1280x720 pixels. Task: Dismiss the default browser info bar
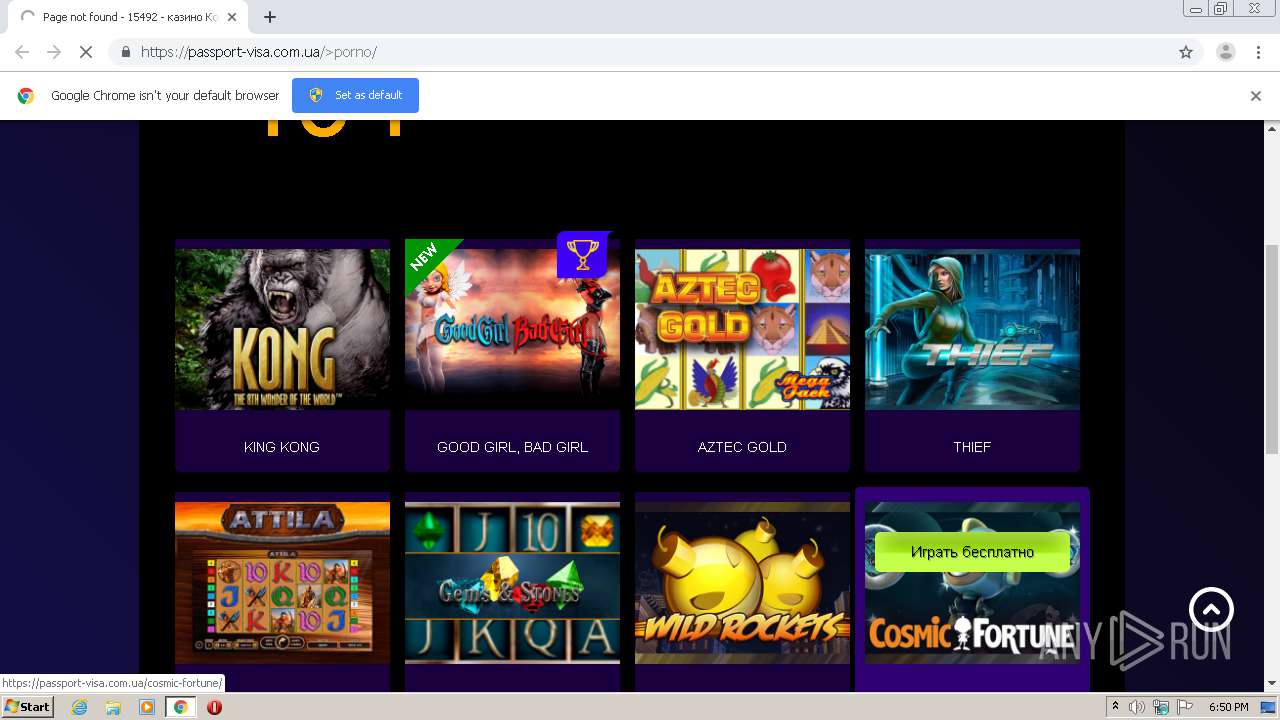(x=1256, y=96)
